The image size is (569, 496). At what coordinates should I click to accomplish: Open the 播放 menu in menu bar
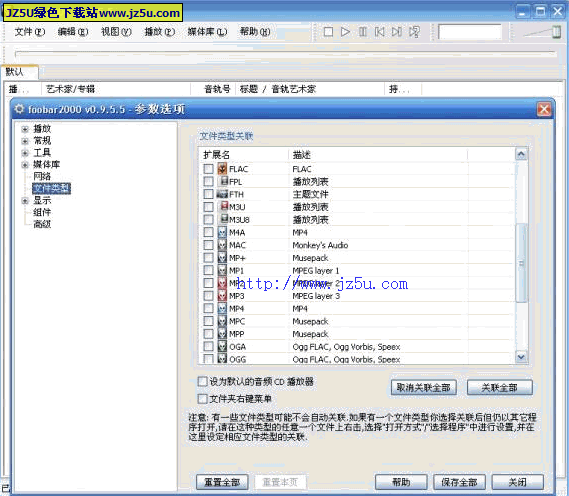(x=160, y=32)
